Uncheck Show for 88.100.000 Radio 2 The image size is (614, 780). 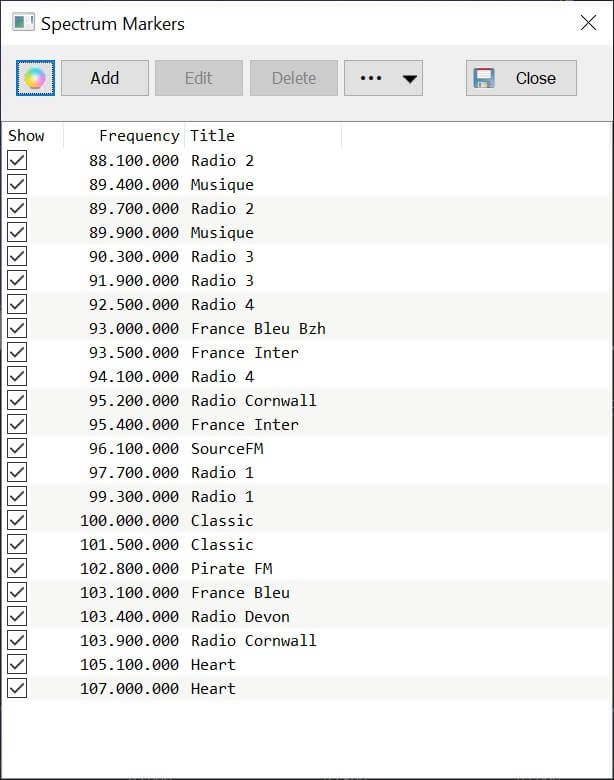17,160
